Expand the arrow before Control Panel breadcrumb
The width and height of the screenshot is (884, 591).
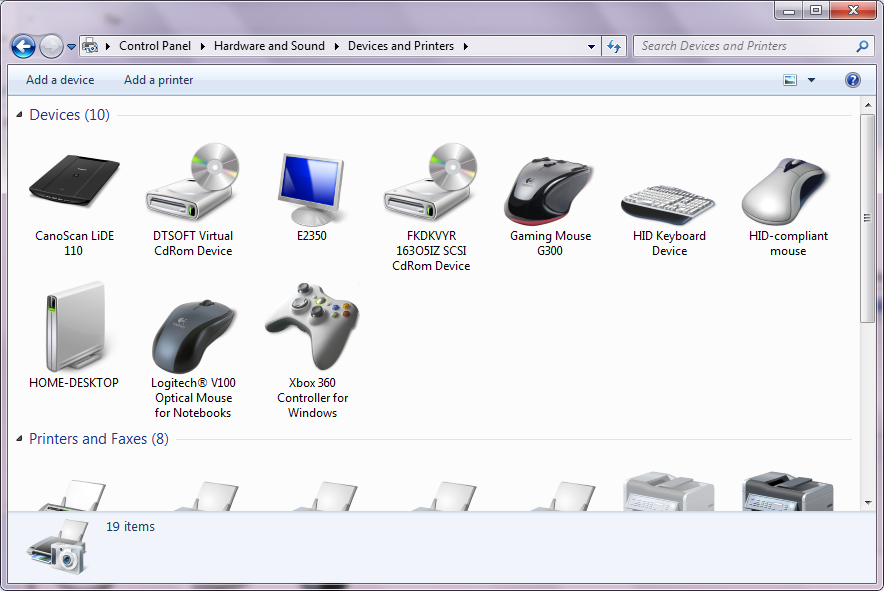tap(108, 46)
